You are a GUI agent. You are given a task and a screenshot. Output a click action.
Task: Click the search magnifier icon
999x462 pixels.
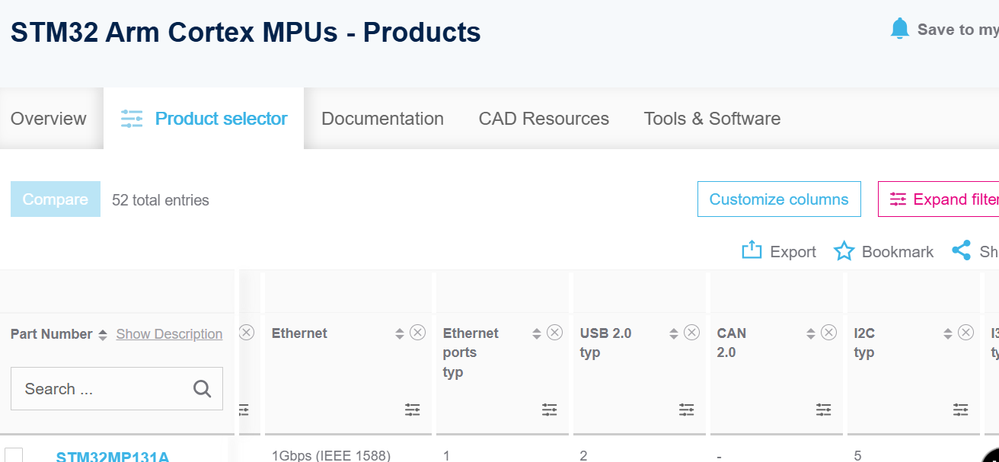202,389
